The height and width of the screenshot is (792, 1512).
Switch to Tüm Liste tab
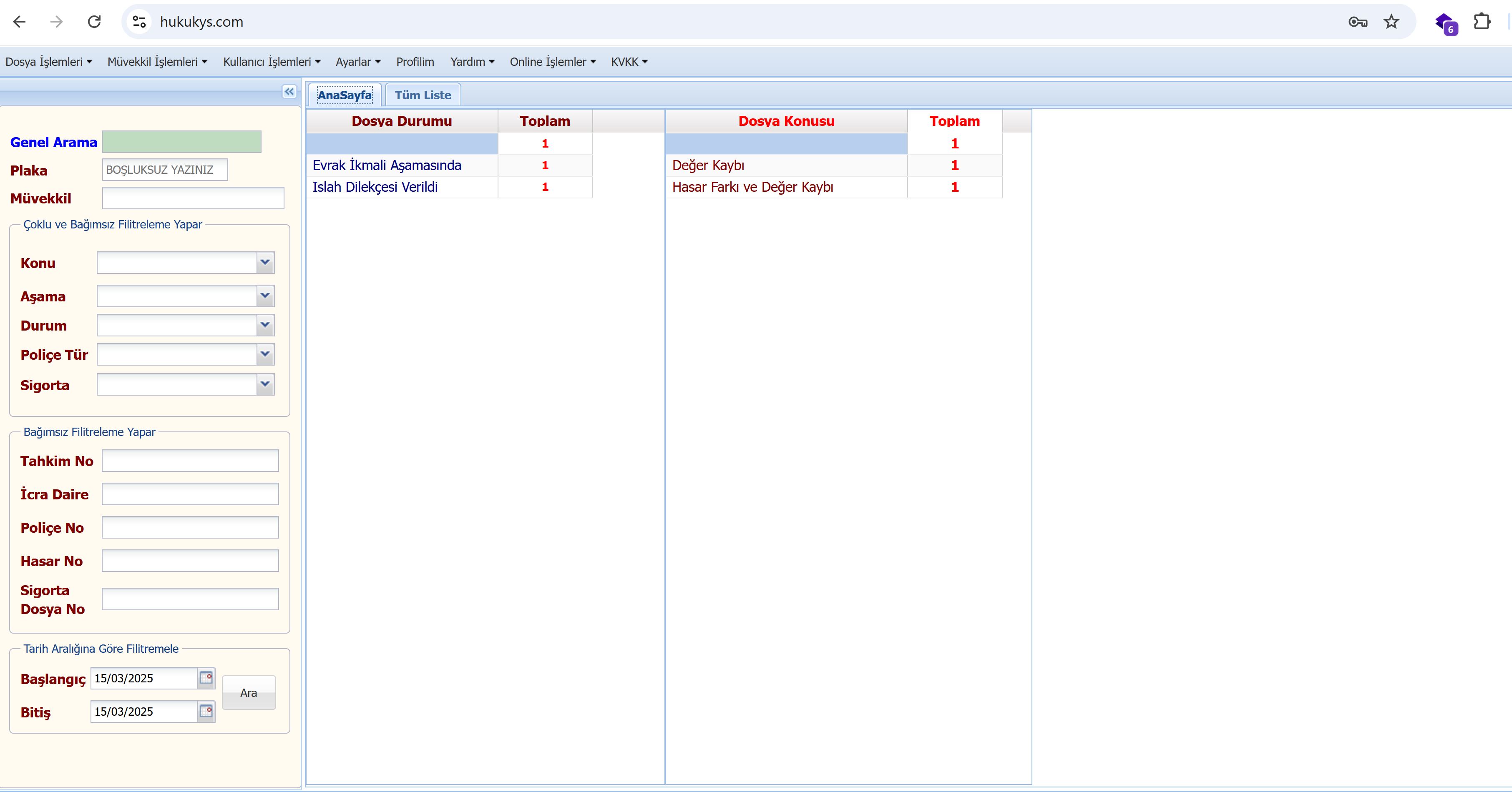(423, 95)
